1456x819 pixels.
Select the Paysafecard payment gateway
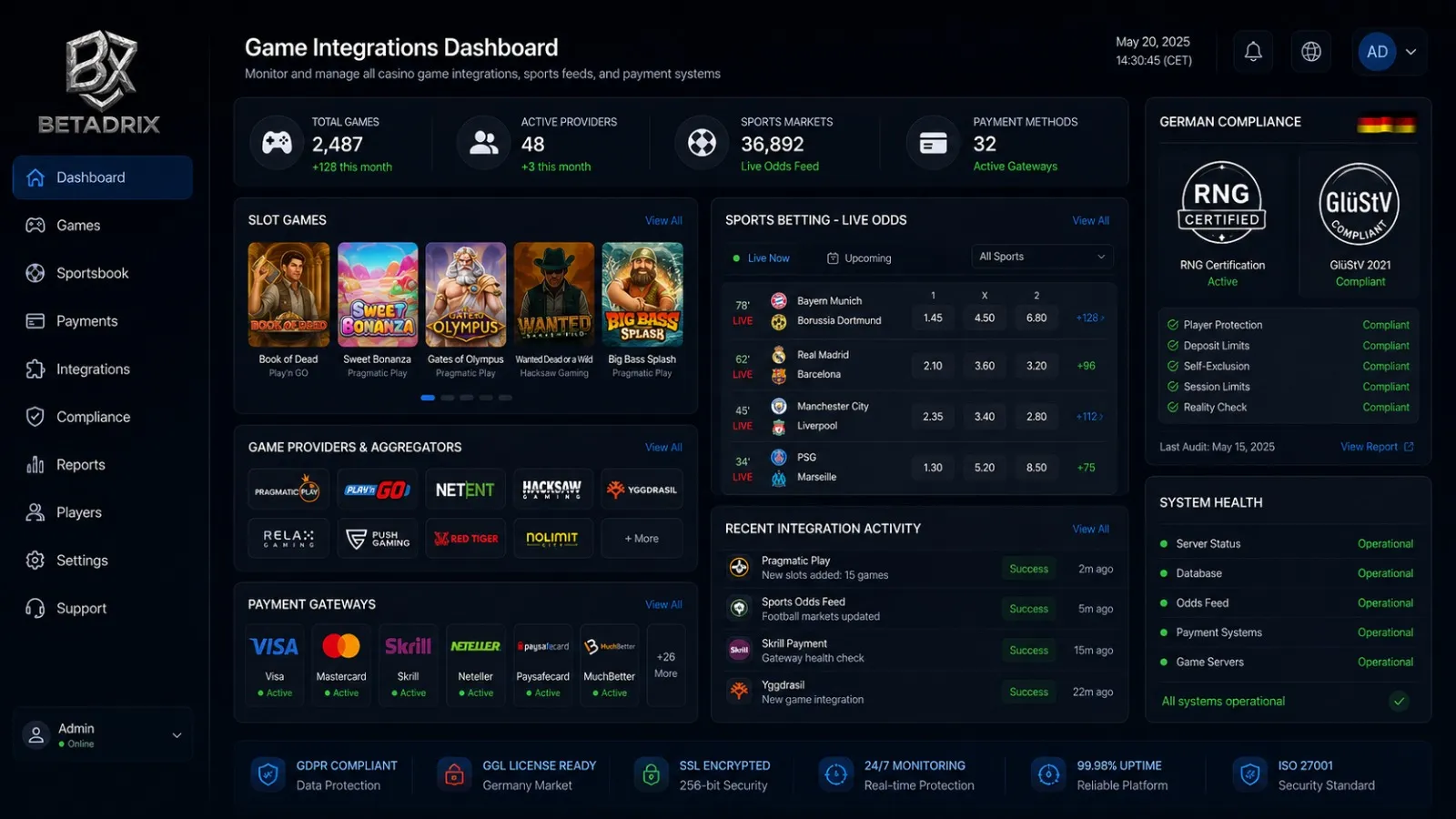point(543,665)
